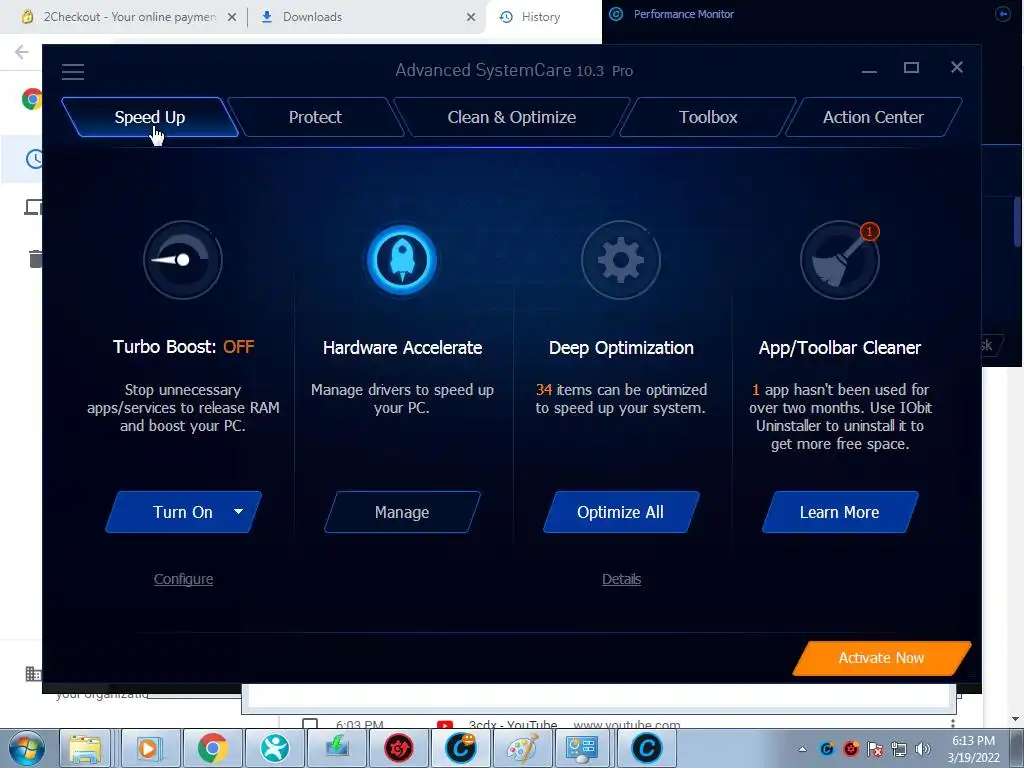Click the red Driver Booster tray icon
1024x768 pixels.
click(x=851, y=749)
